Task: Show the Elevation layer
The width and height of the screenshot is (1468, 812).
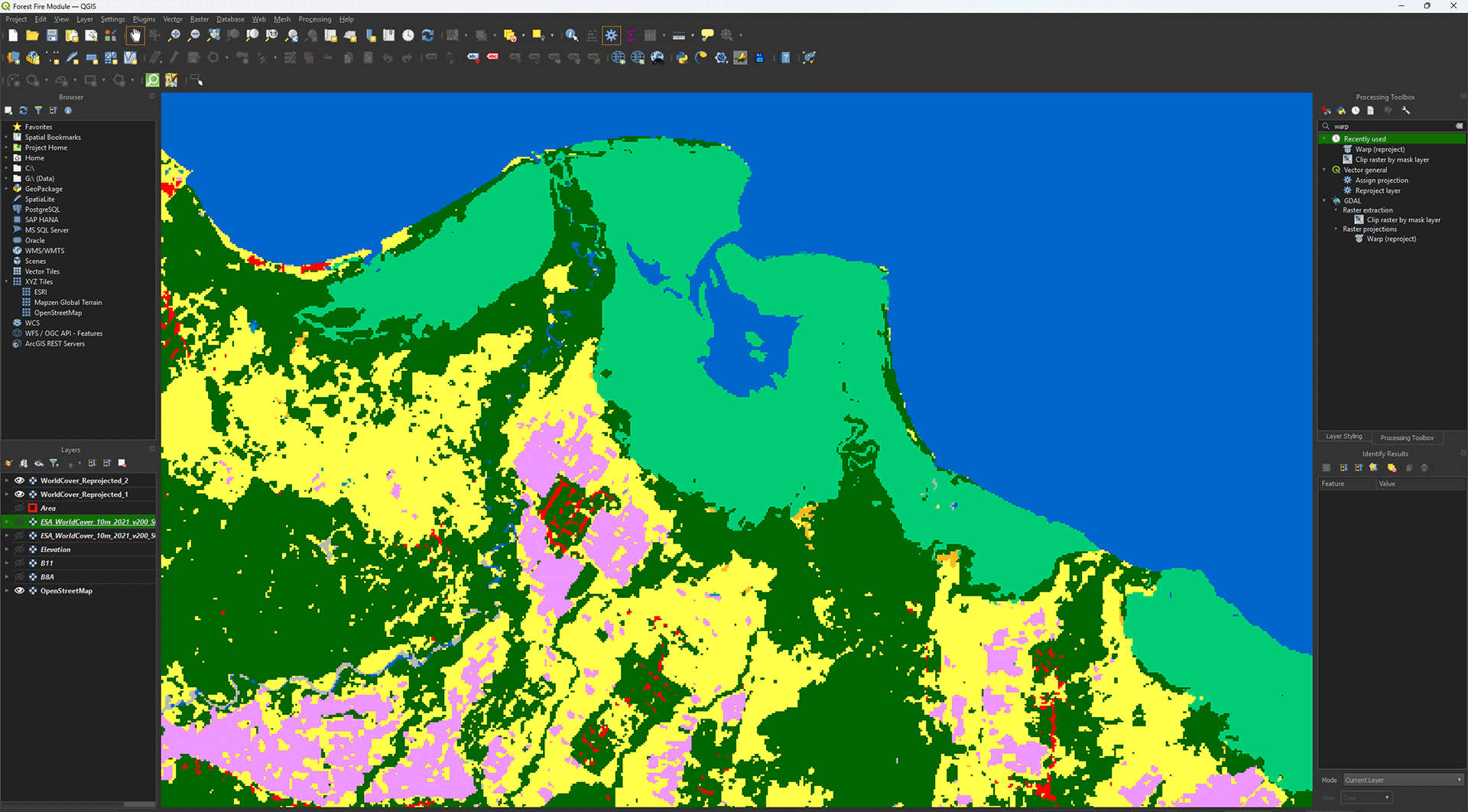Action: (20, 550)
